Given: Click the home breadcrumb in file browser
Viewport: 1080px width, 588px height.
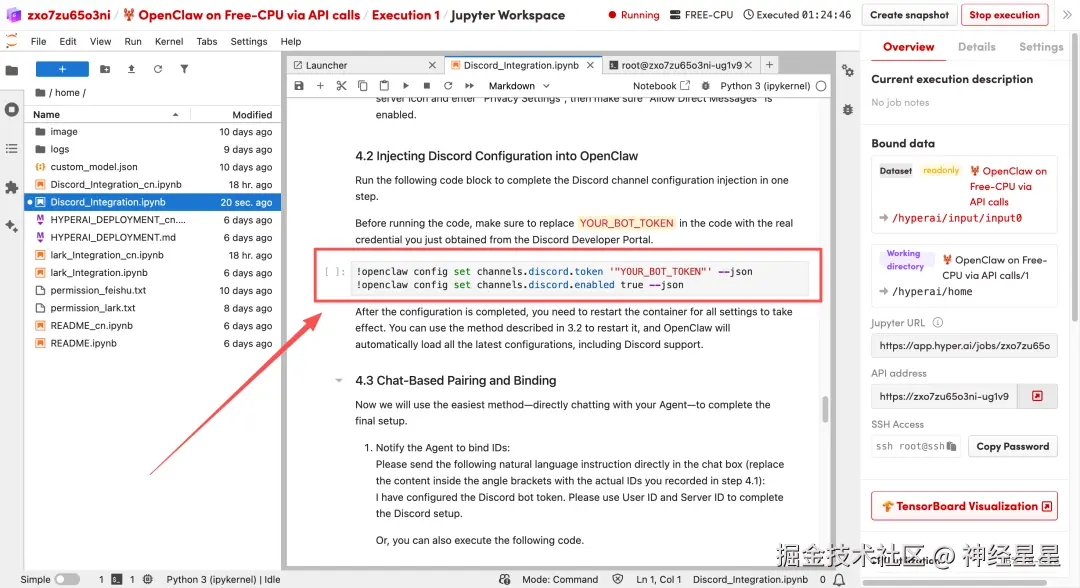Looking at the screenshot, I should [x=67, y=92].
